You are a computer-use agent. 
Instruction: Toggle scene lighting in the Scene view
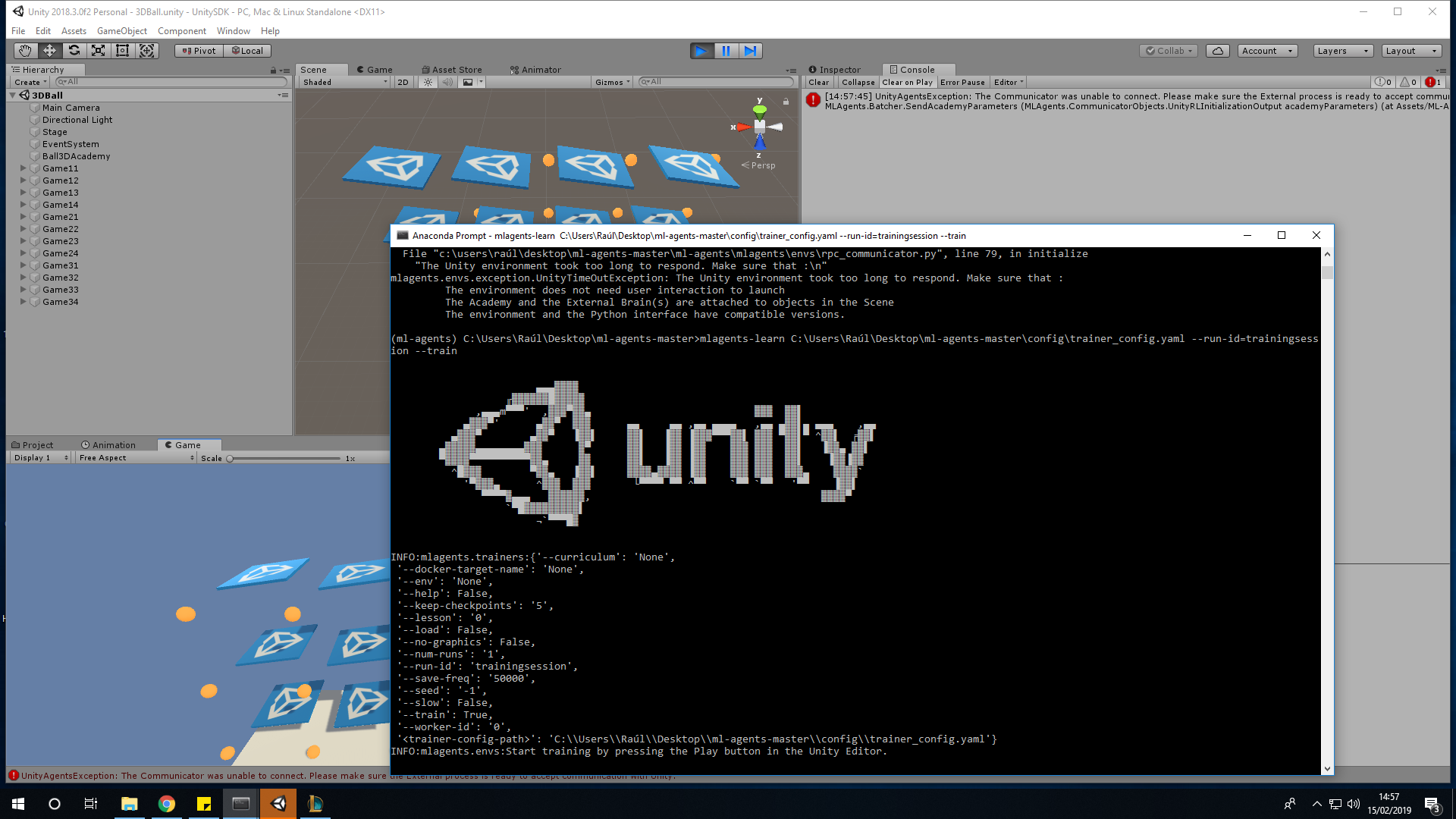(428, 82)
